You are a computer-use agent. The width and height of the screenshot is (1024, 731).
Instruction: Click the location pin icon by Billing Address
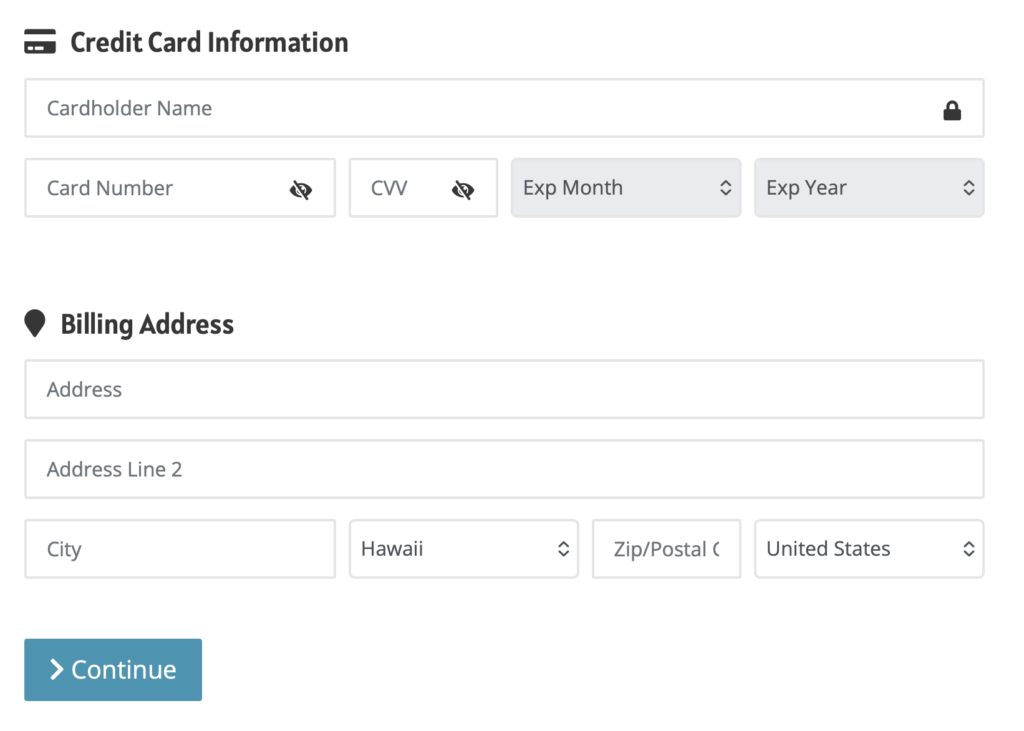pyautogui.click(x=35, y=323)
